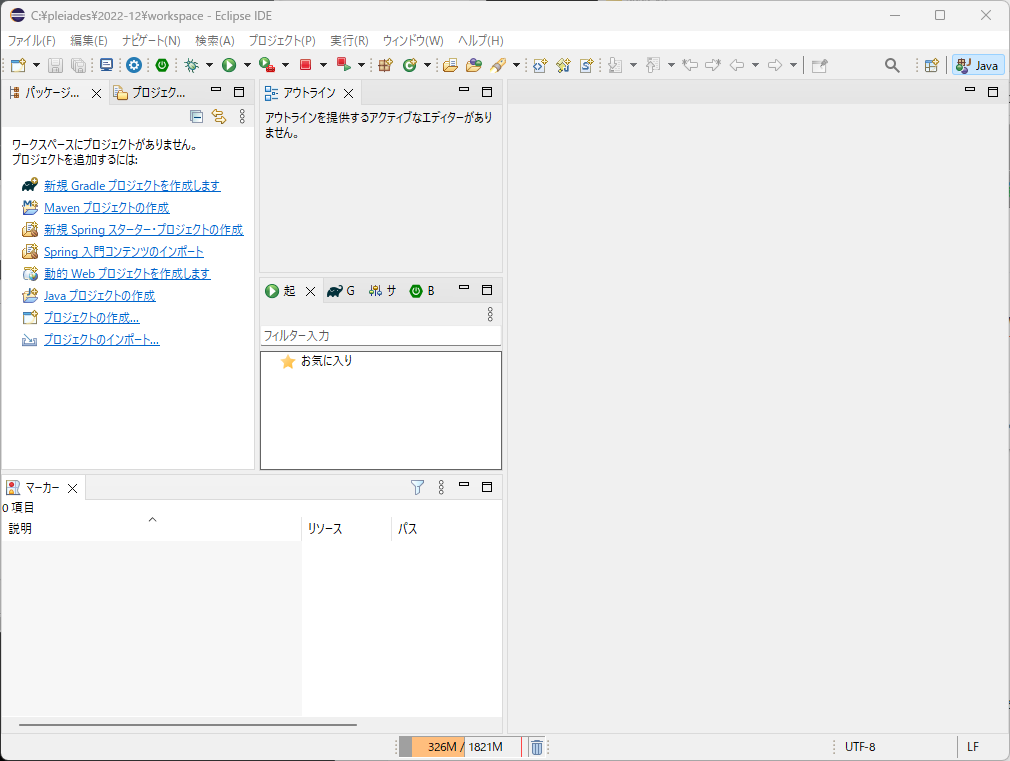This screenshot has width=1010, height=761.
Task: Click the Save All toolbar icon
Action: (x=78, y=65)
